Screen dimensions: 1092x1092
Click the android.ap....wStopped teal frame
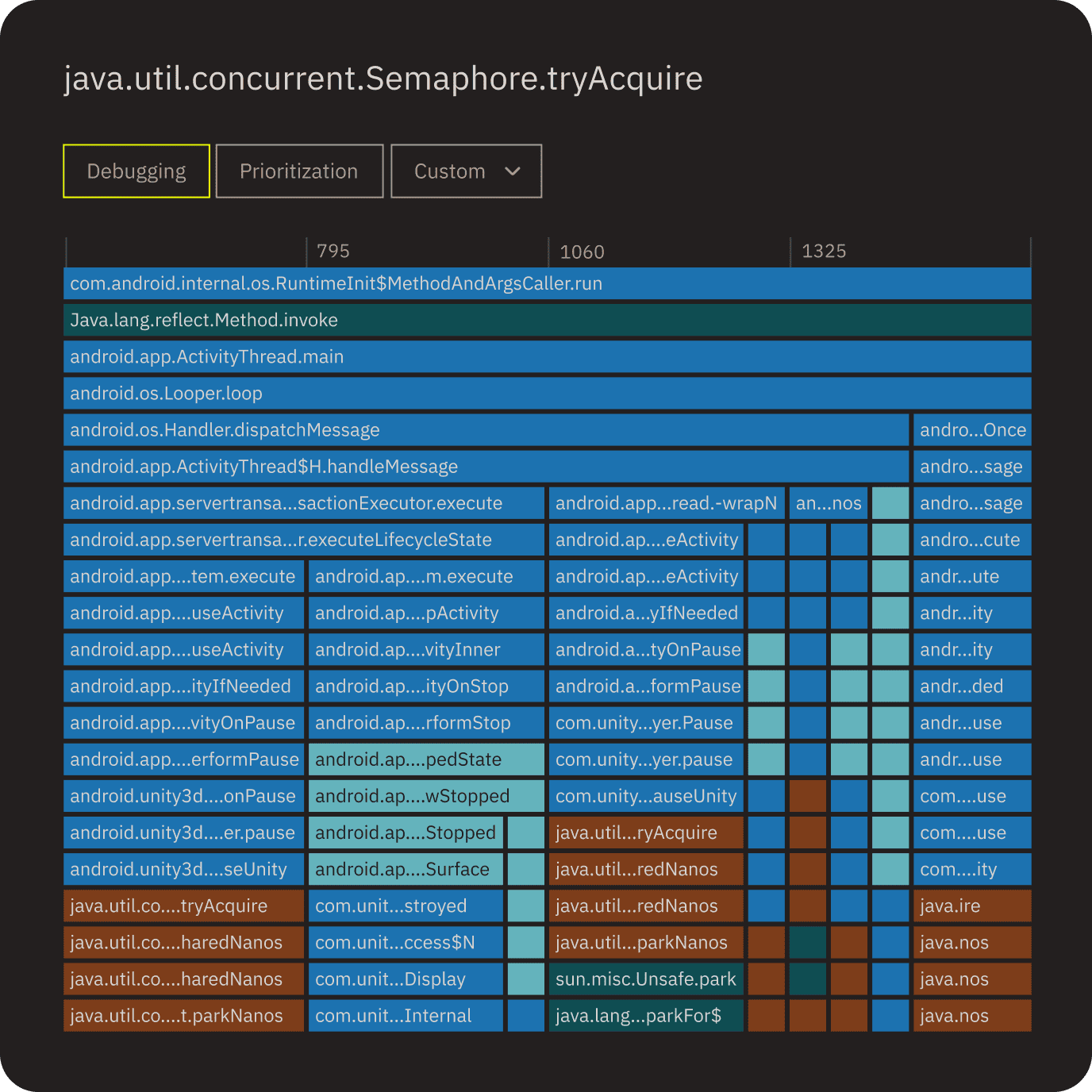click(x=426, y=796)
